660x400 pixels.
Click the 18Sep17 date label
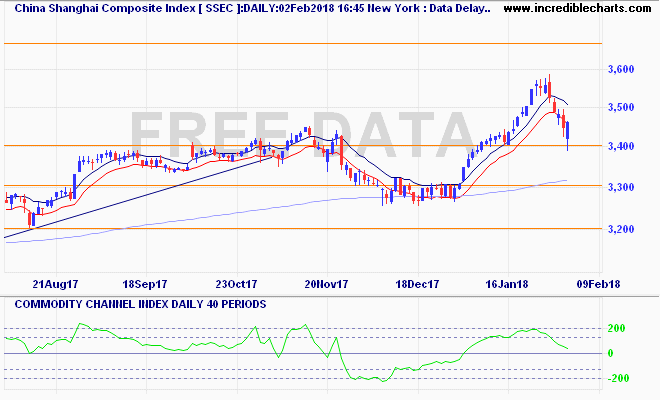[145, 284]
